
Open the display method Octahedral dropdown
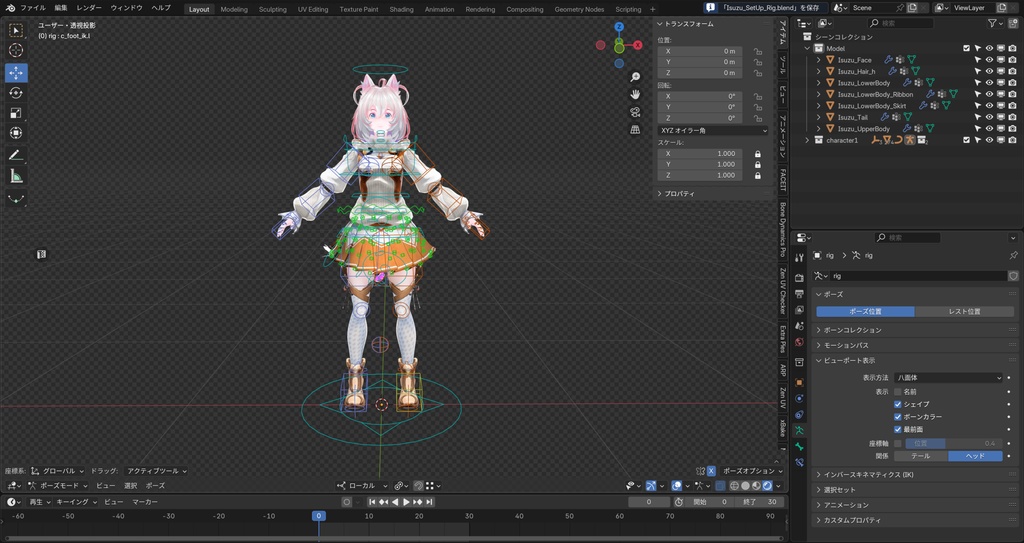(x=948, y=378)
